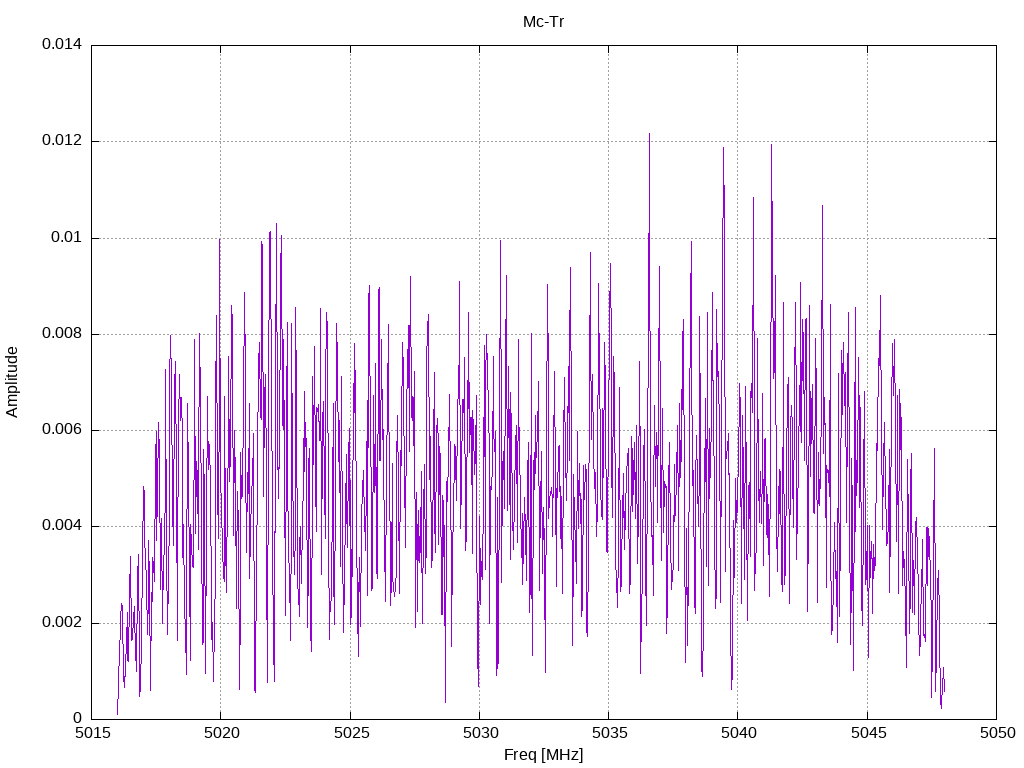Click the 0.006 y-axis tick label
This screenshot has height=768, width=1024.
[x=62, y=429]
